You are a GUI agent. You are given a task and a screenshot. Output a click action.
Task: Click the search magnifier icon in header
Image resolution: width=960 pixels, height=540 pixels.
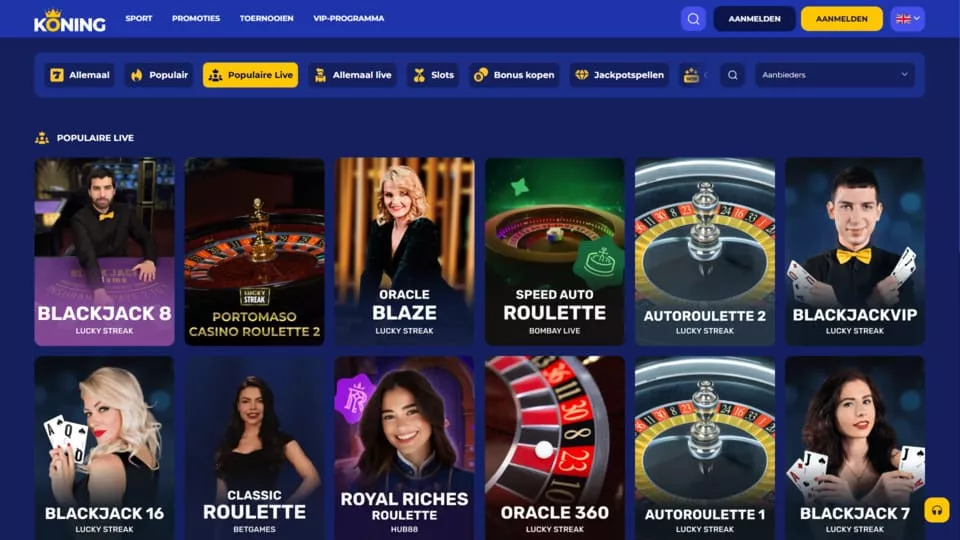pyautogui.click(x=693, y=19)
